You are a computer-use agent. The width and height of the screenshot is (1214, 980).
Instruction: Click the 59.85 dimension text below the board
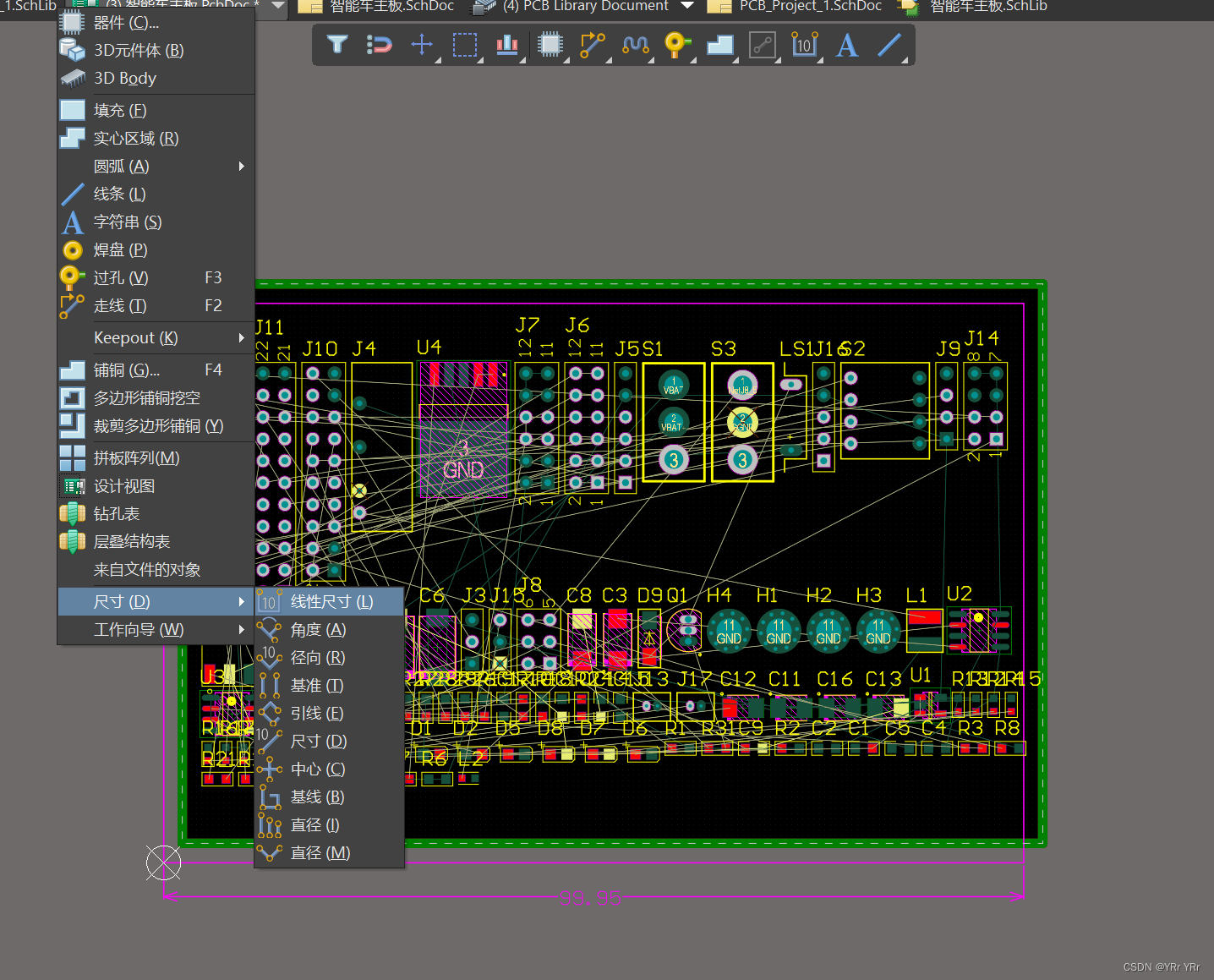590,898
